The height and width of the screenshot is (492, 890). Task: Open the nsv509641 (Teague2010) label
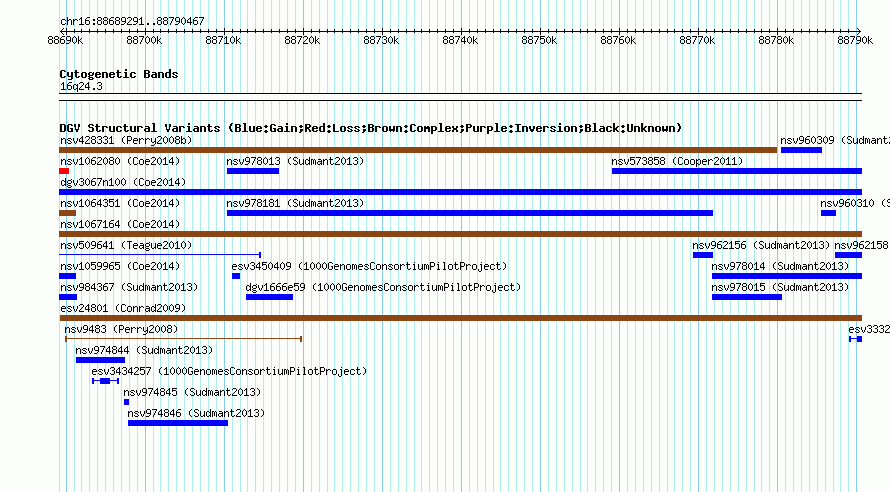[126, 245]
